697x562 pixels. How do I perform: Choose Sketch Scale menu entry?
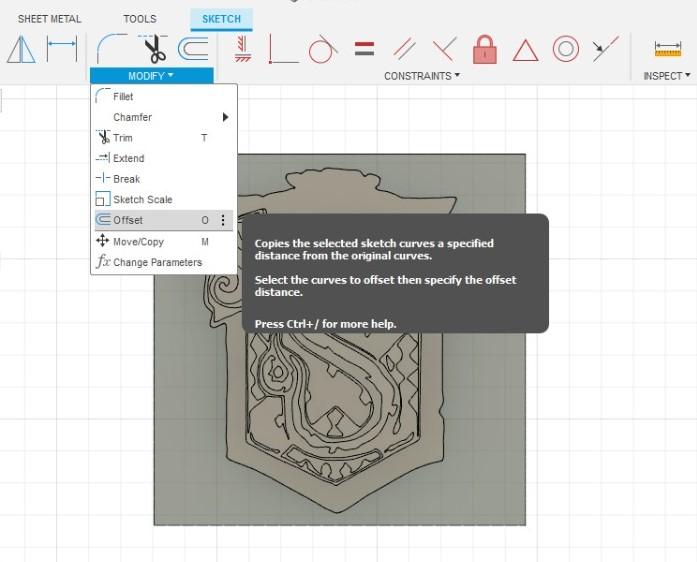(164, 200)
